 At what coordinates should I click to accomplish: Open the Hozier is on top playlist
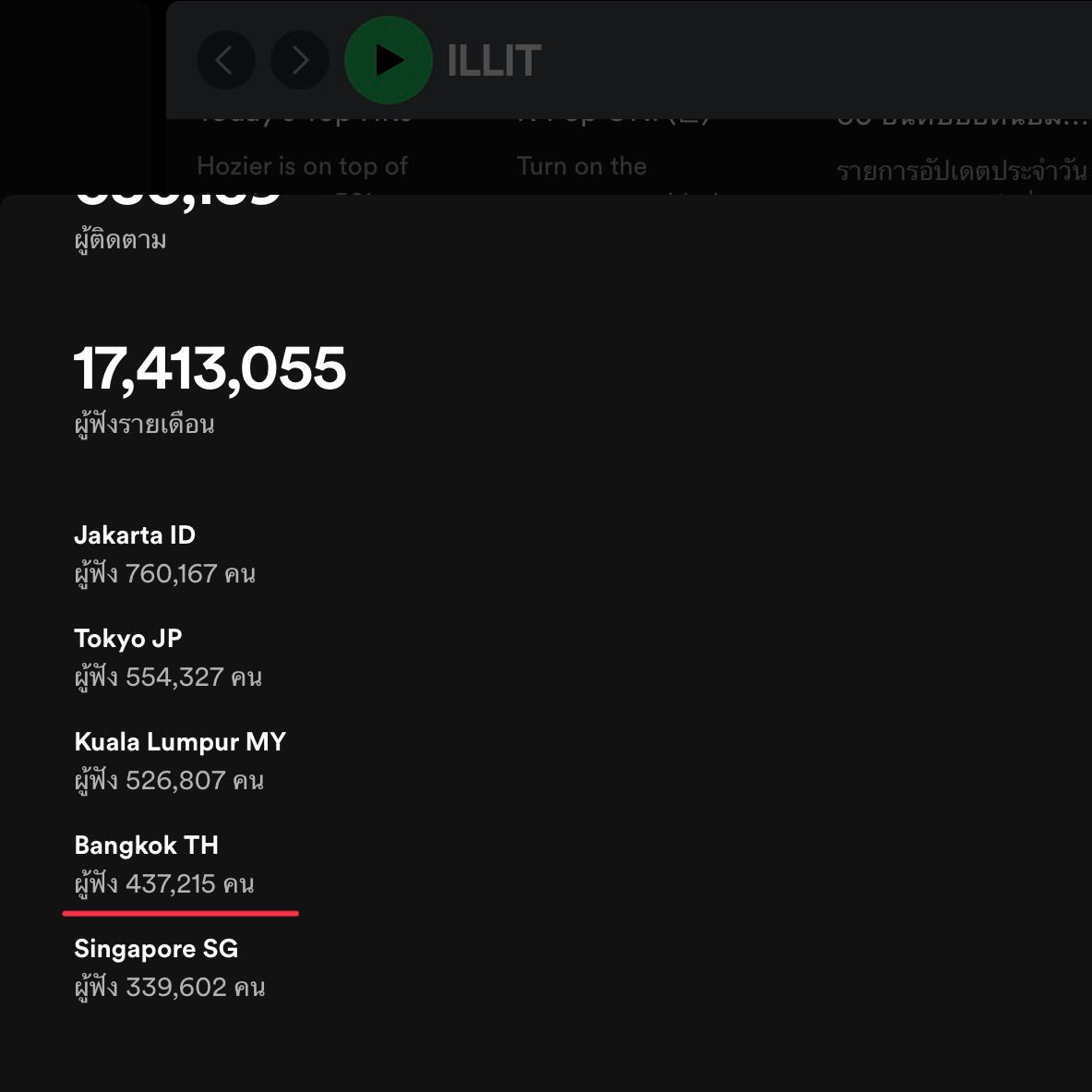302,166
